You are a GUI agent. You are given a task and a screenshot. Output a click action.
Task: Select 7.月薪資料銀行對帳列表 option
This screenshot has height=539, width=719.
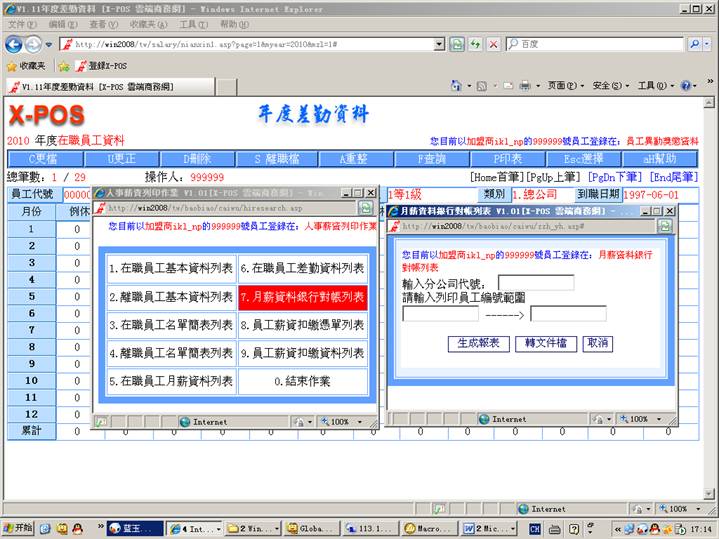pyautogui.click(x=303, y=297)
